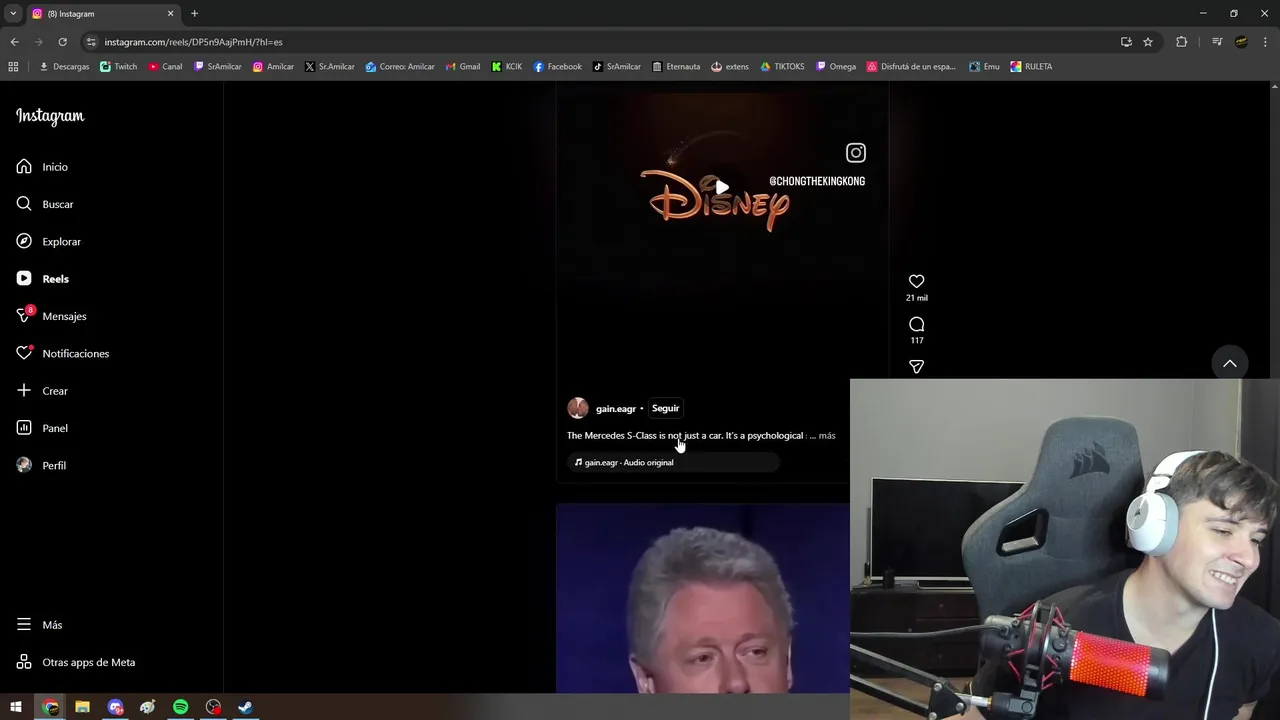Open the Emu bookmark

click(x=984, y=67)
